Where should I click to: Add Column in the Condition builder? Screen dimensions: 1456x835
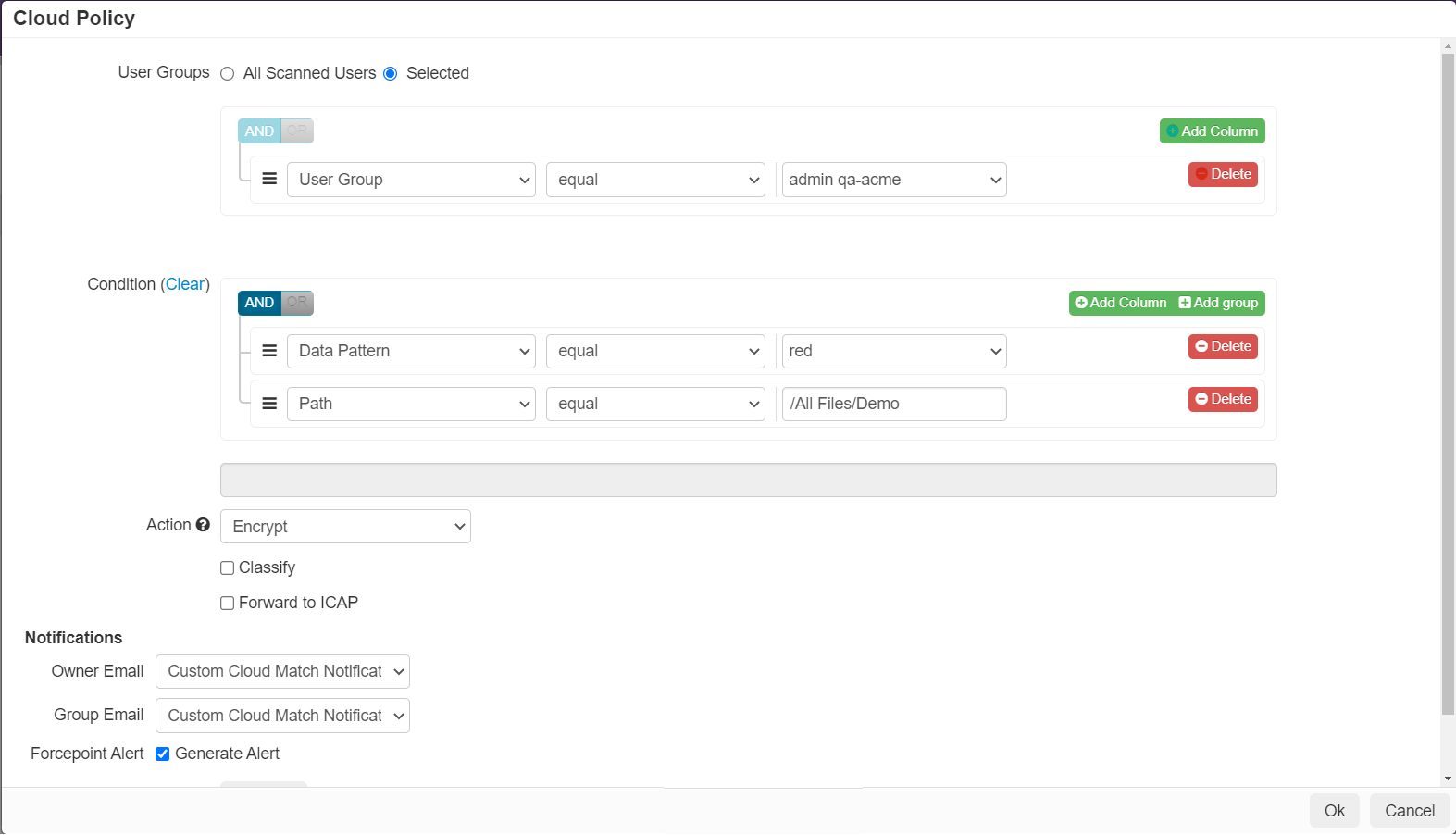(1121, 303)
